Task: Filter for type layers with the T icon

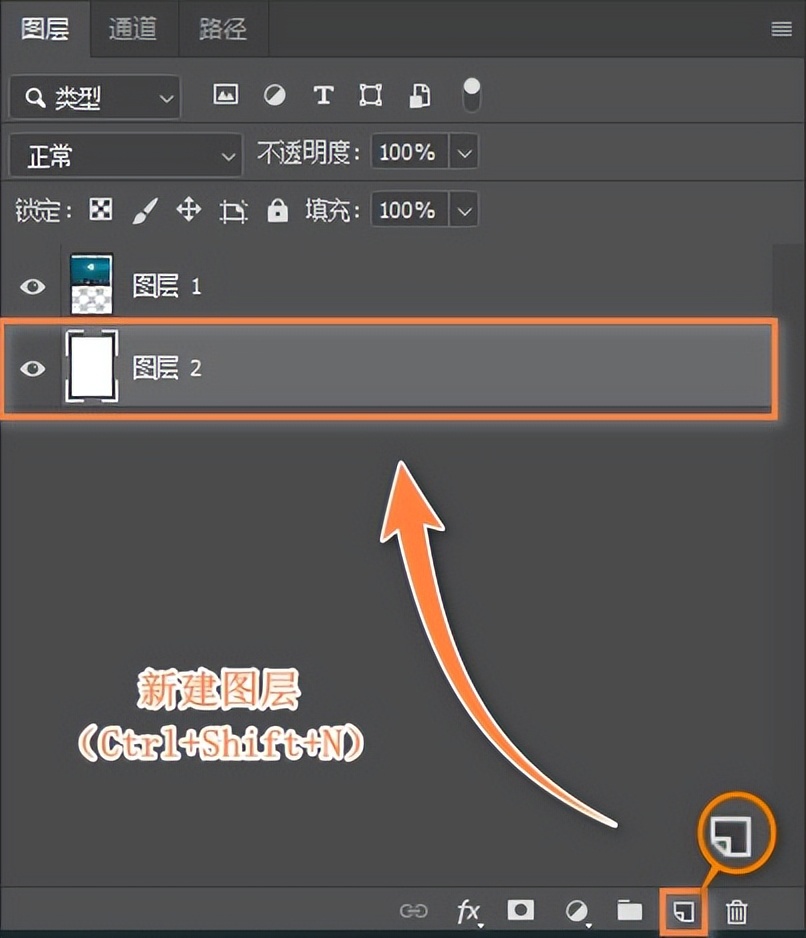Action: click(322, 95)
